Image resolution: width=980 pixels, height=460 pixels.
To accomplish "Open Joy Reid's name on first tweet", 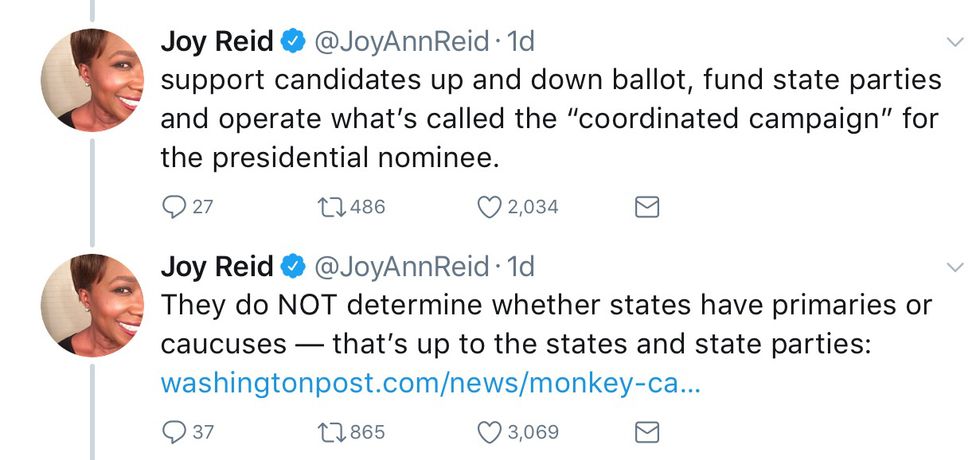I will click(216, 42).
